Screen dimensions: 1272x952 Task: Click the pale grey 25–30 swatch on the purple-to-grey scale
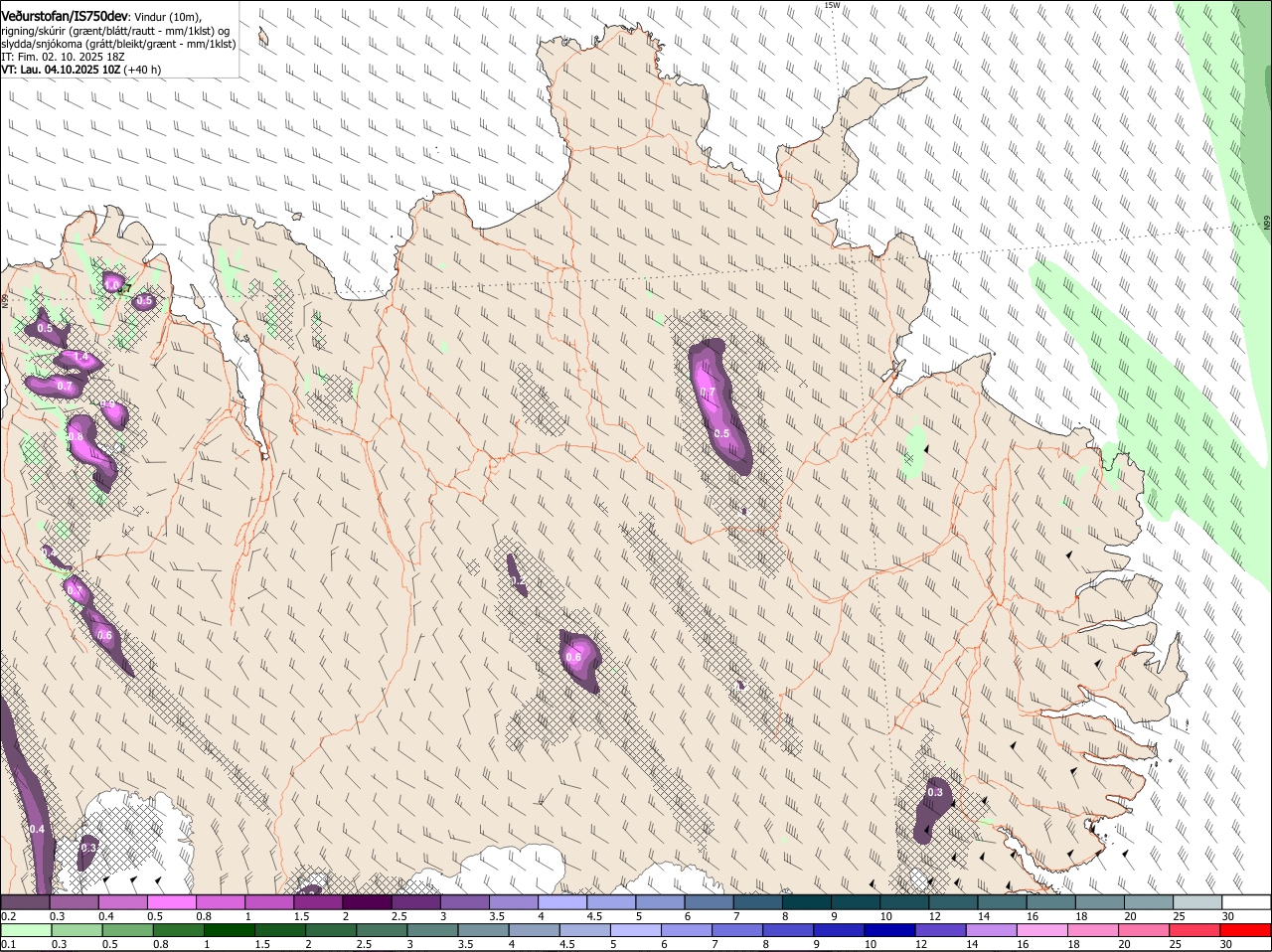[x=1197, y=902]
